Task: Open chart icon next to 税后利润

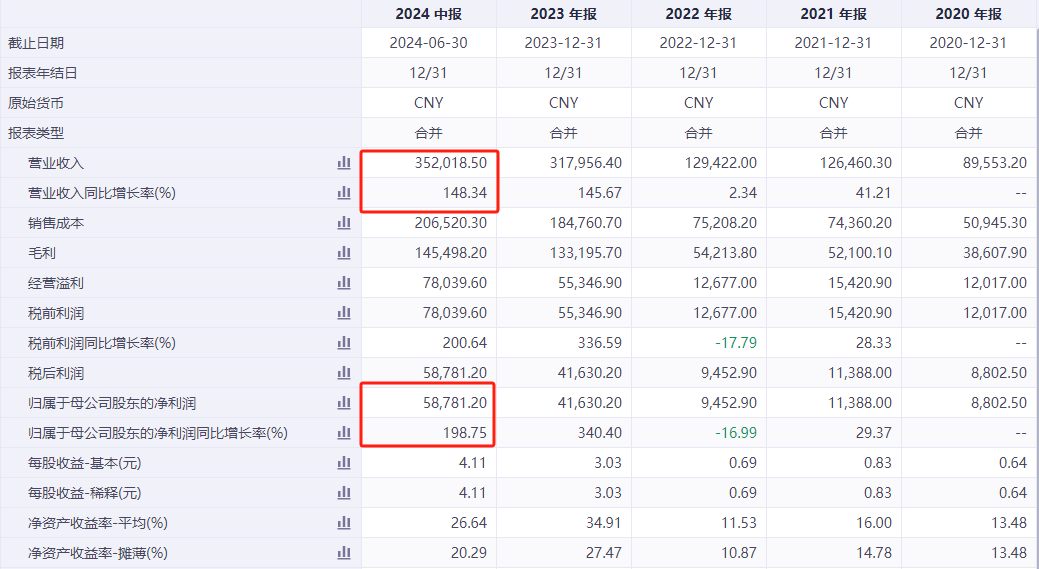Action: coord(344,373)
